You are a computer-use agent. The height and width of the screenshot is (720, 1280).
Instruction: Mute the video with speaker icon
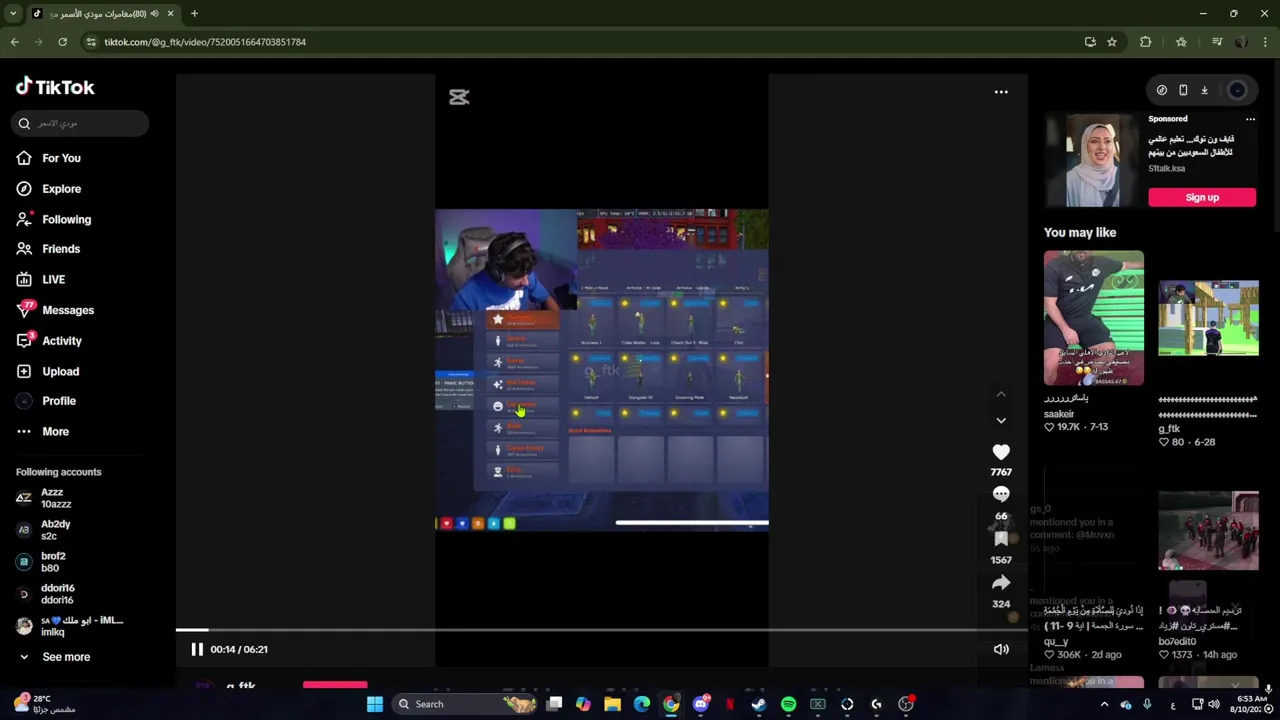(x=1001, y=649)
